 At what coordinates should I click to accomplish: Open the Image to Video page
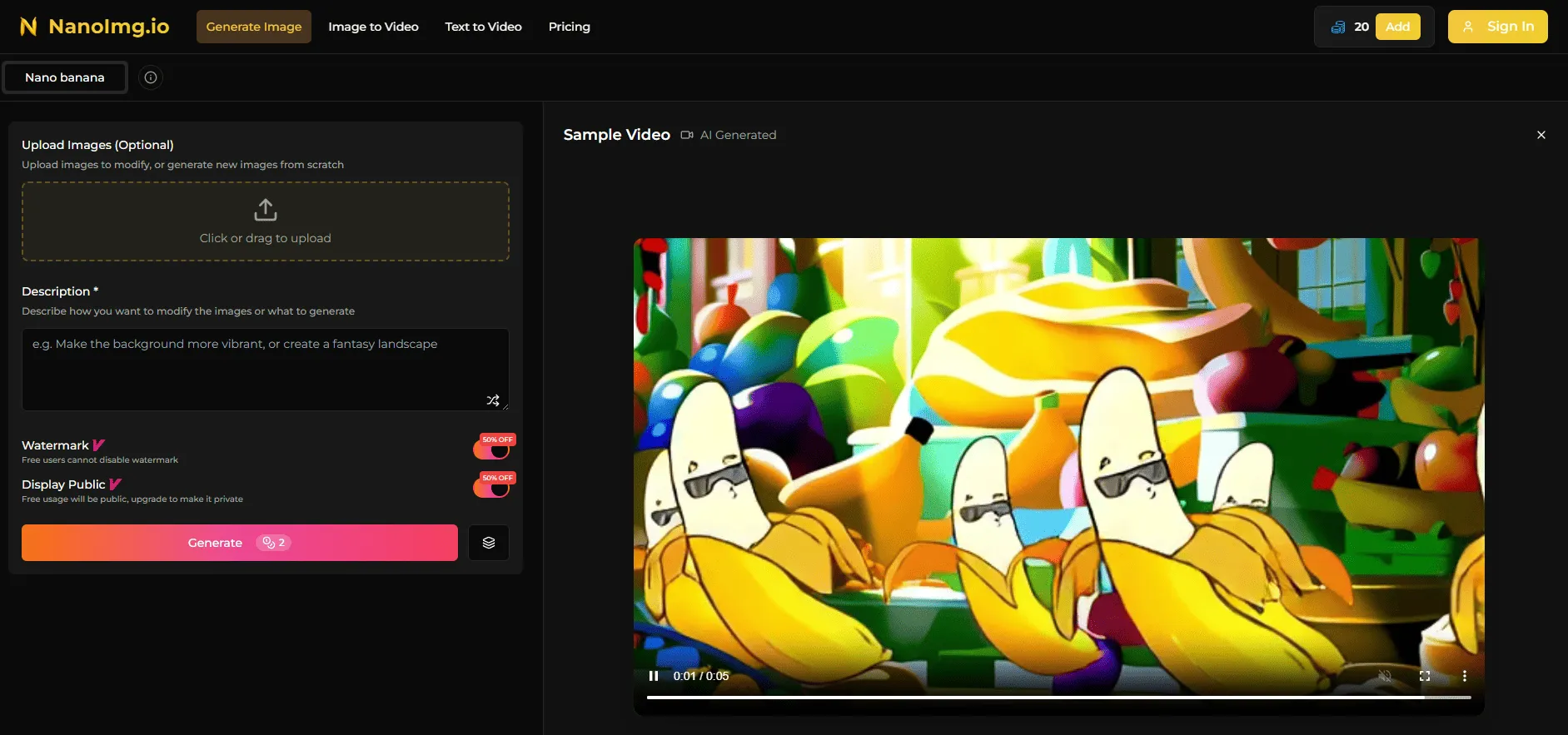point(373,27)
